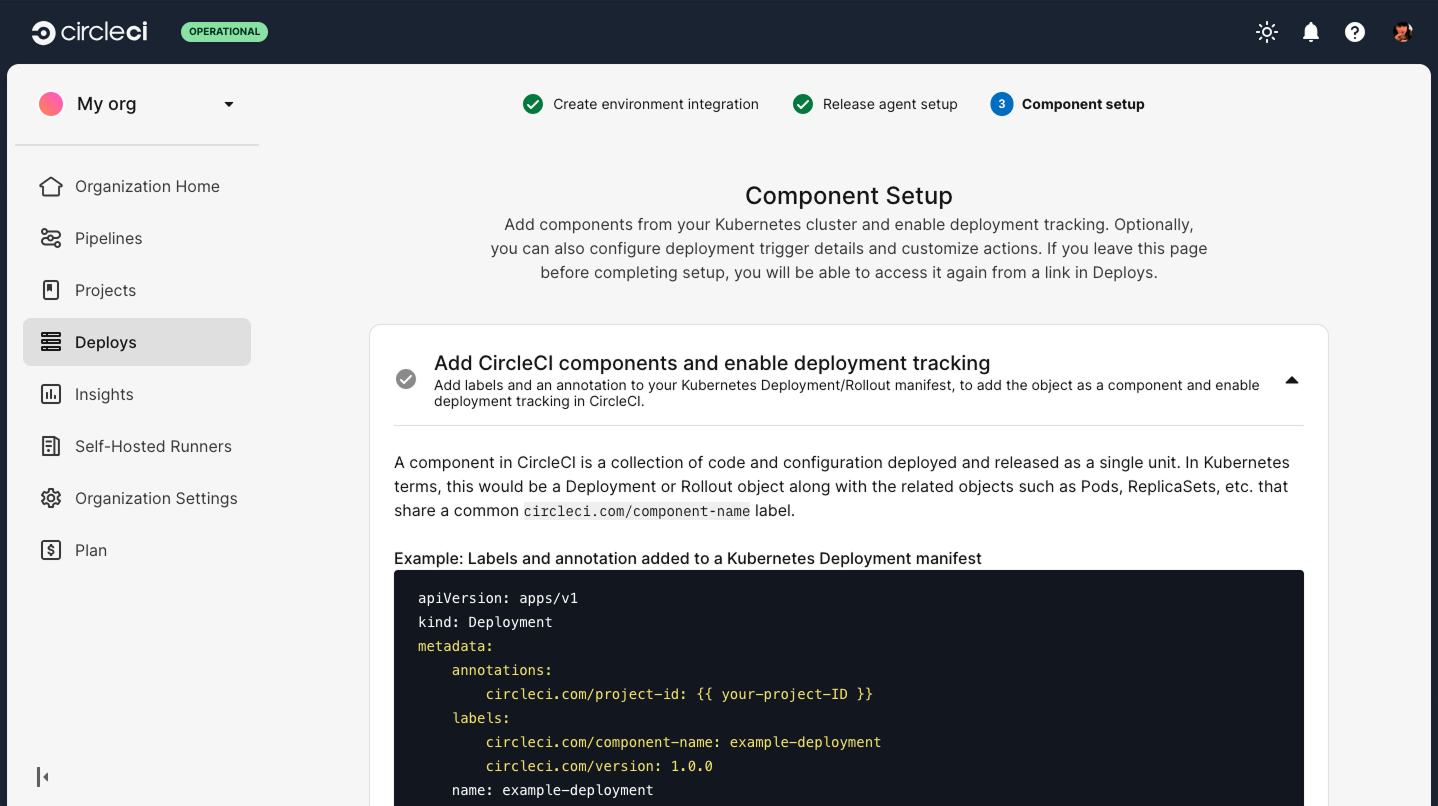Screen dimensions: 1438x806
Task: Click the green check beside Create environment integration
Action: point(533,104)
